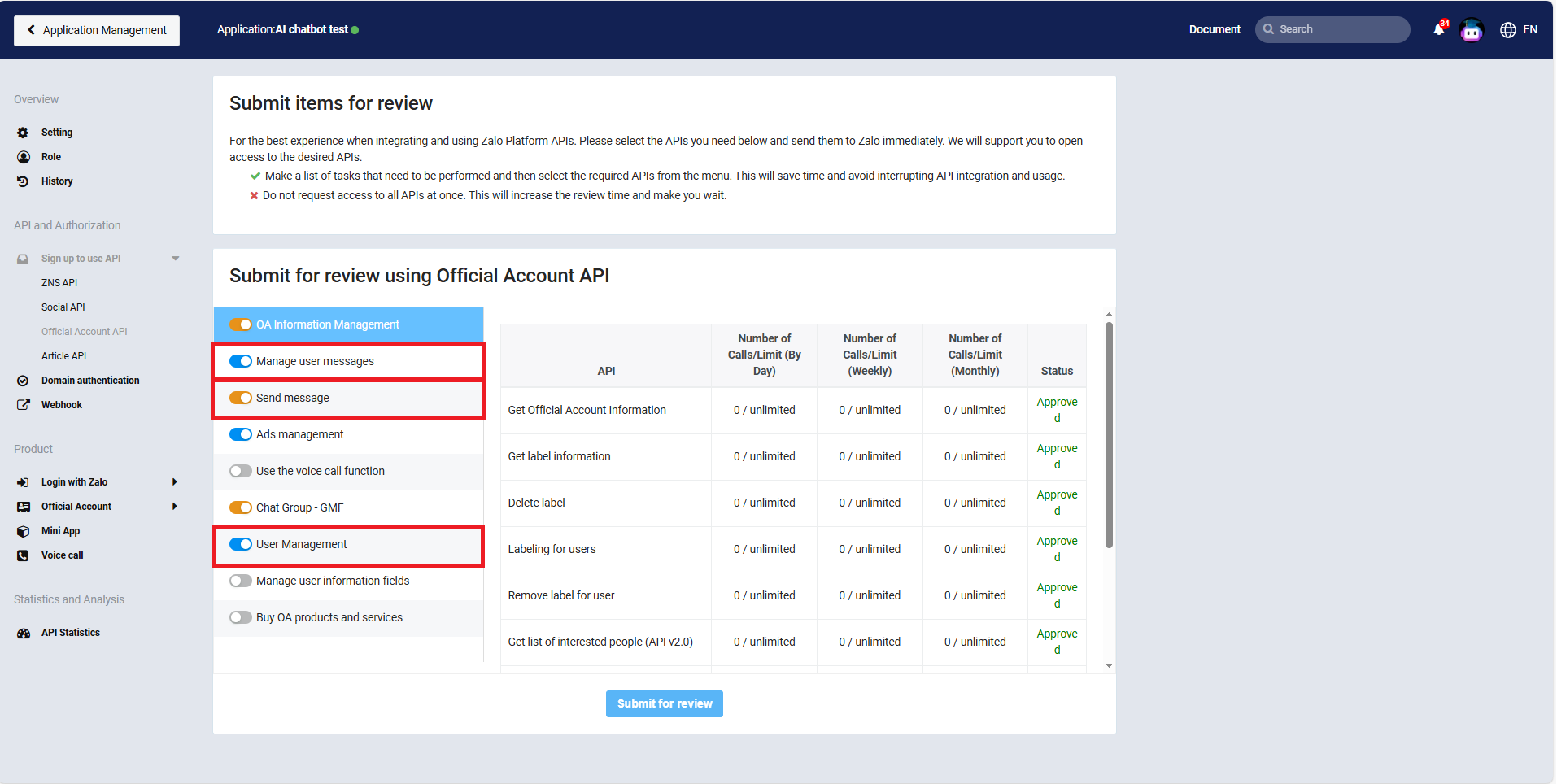Screen dimensions: 1557x784
Task: Click the notification bell icon
Action: pyautogui.click(x=1438, y=29)
